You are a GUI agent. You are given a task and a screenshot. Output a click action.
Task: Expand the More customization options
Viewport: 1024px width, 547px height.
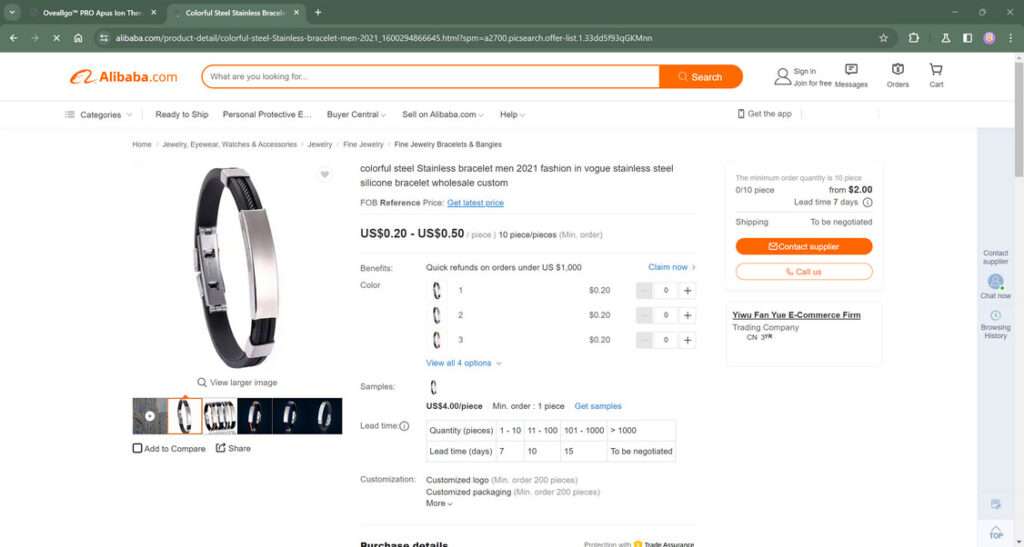pyautogui.click(x=439, y=503)
